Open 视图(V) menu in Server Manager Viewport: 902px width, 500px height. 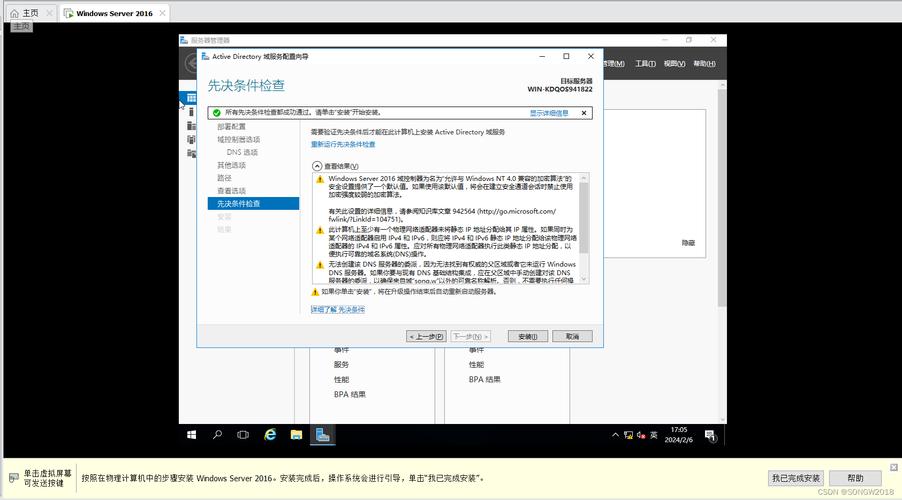coord(674,63)
